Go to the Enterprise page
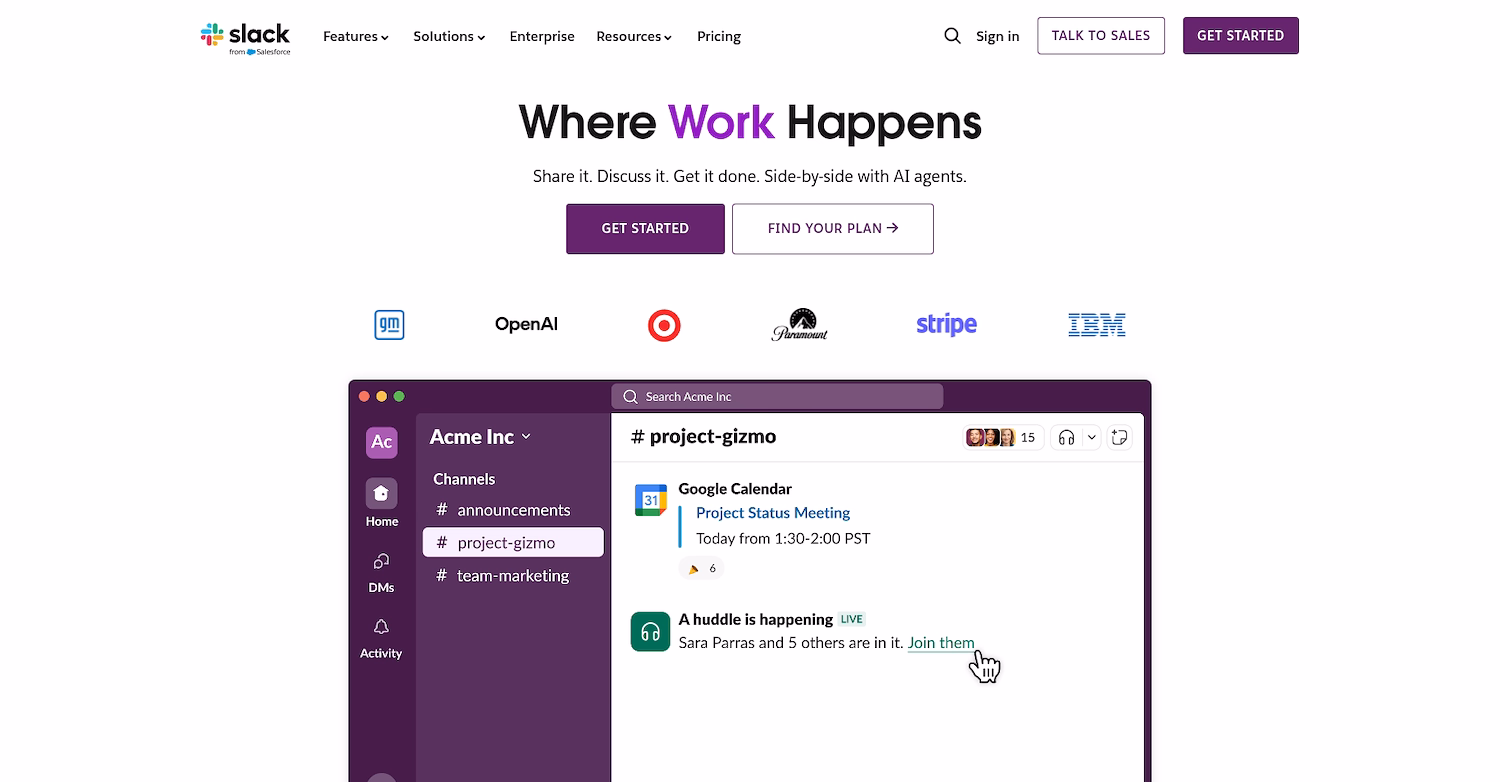 (542, 36)
